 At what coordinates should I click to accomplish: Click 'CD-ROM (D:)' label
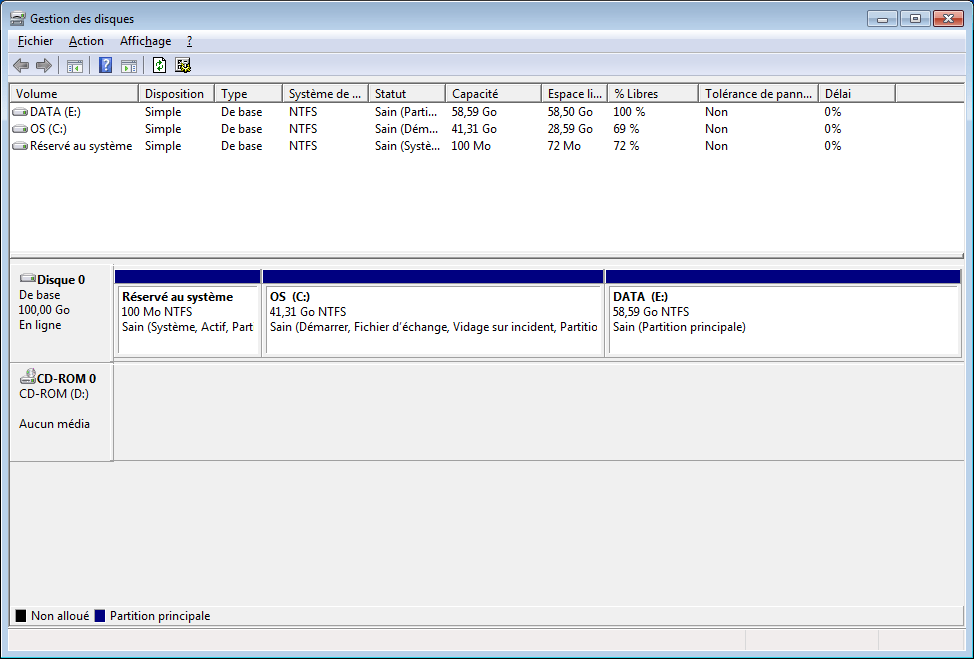[54, 394]
